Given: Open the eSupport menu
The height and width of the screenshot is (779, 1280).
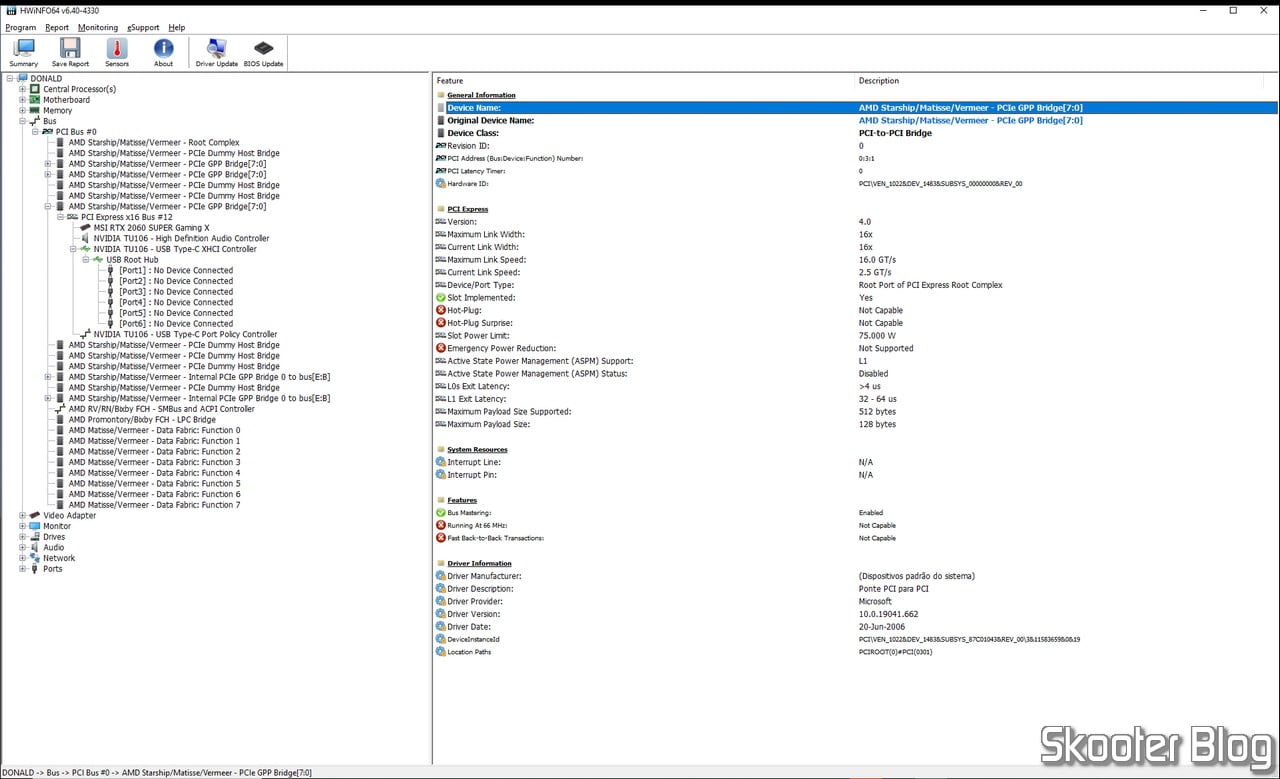Looking at the screenshot, I should [143, 27].
